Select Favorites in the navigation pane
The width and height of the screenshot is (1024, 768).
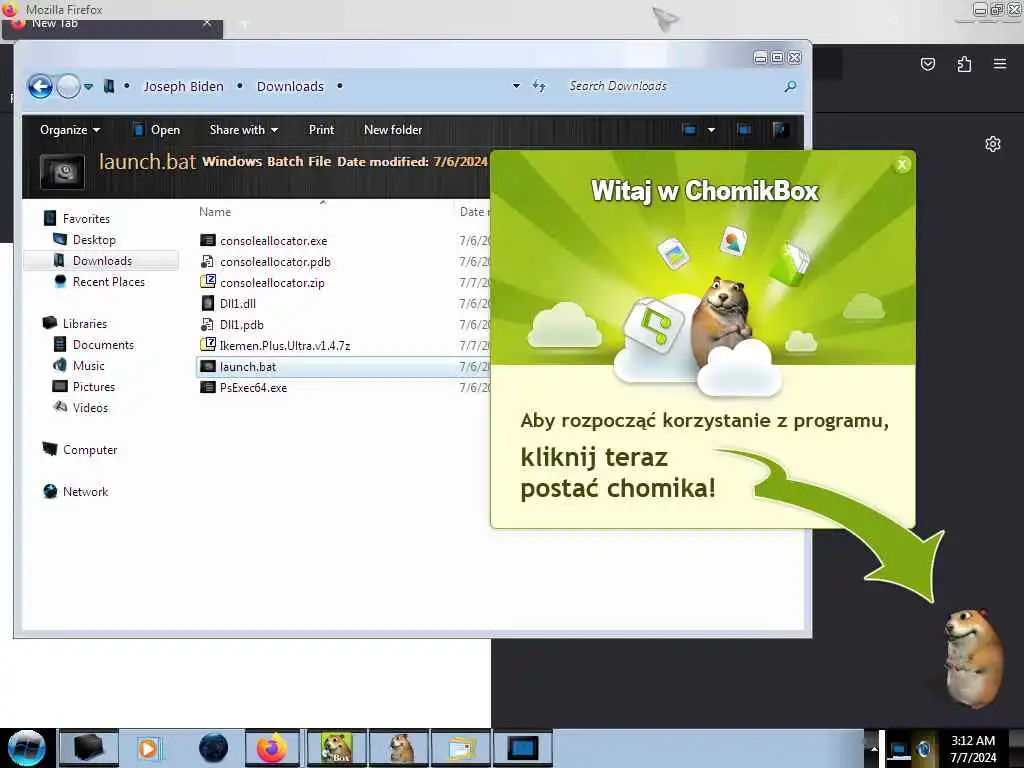coord(86,219)
